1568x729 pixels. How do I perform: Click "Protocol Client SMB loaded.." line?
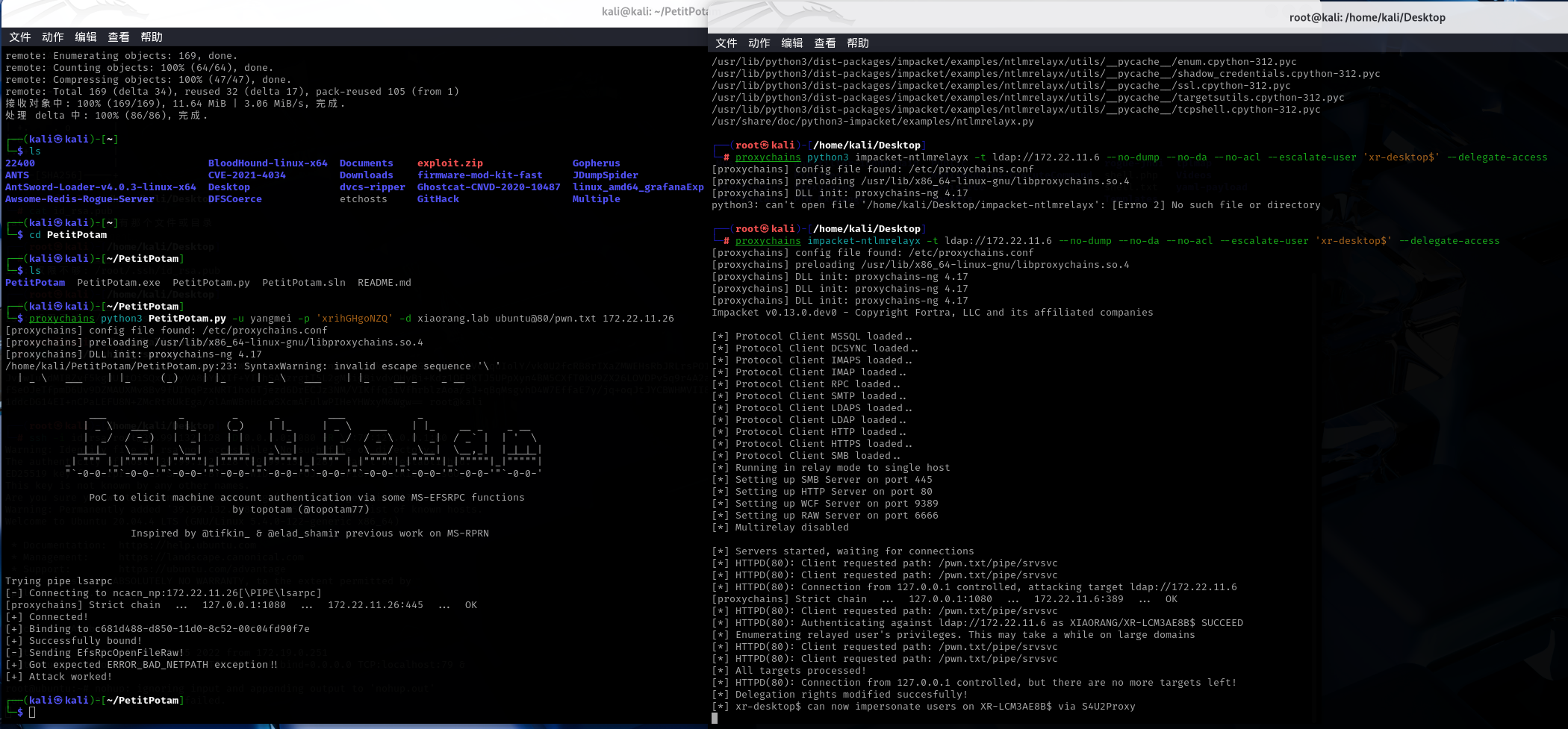(x=806, y=456)
